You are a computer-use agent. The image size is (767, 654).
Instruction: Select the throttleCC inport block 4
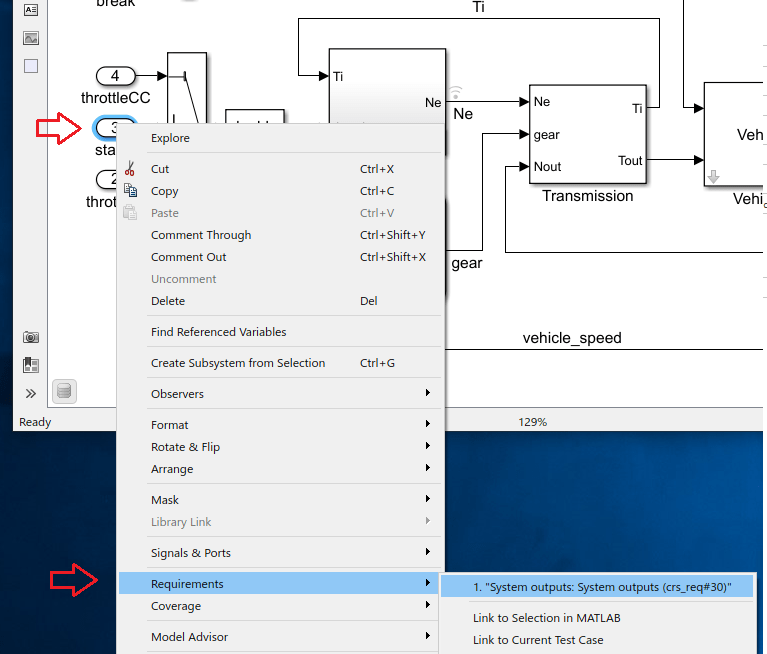116,76
